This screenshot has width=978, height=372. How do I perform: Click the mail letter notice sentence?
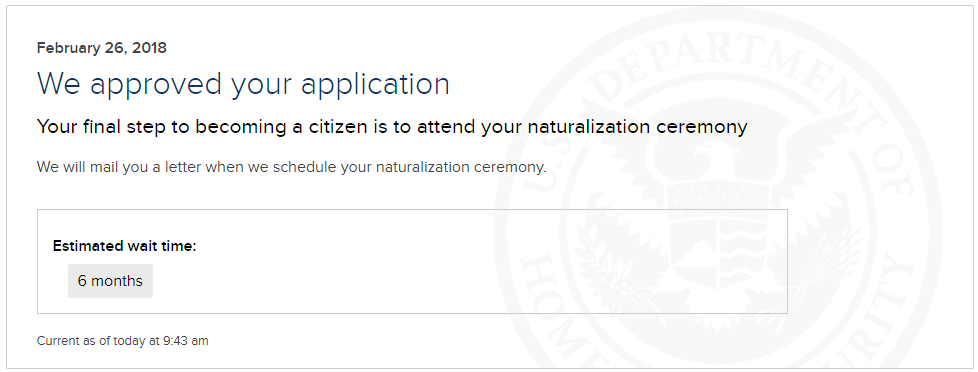(x=291, y=167)
